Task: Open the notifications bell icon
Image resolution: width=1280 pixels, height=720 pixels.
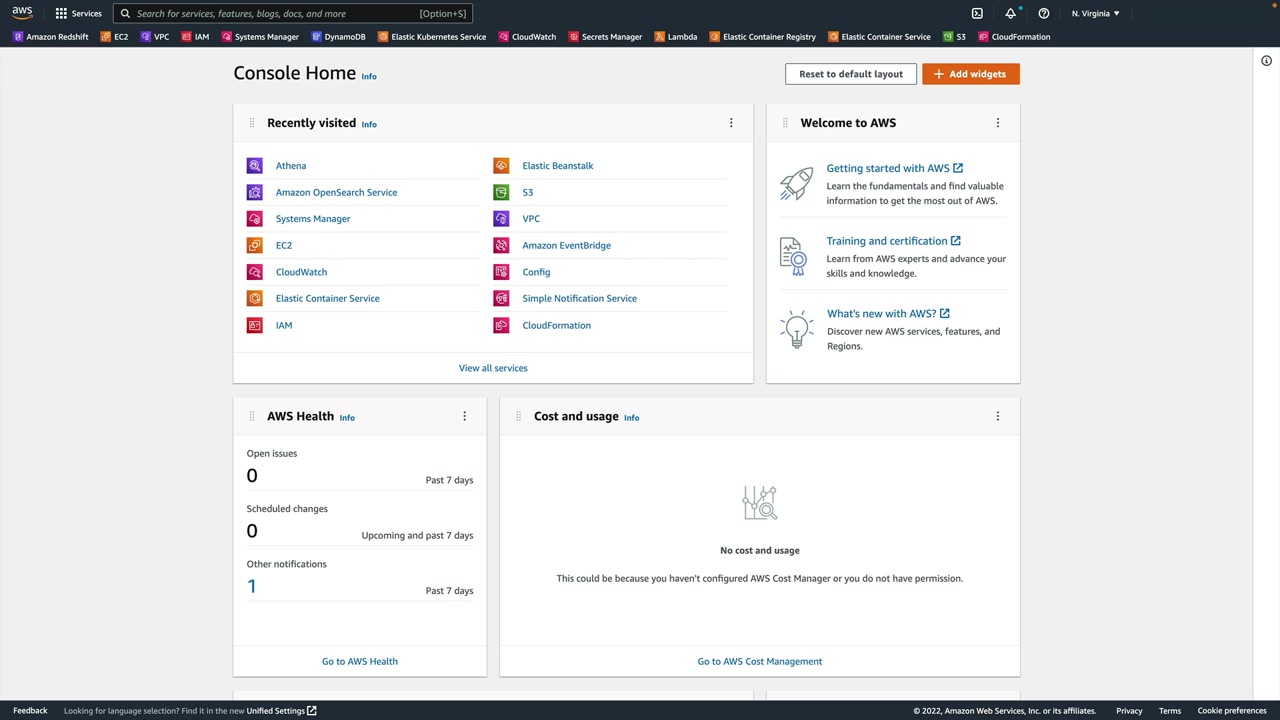Action: point(1011,14)
